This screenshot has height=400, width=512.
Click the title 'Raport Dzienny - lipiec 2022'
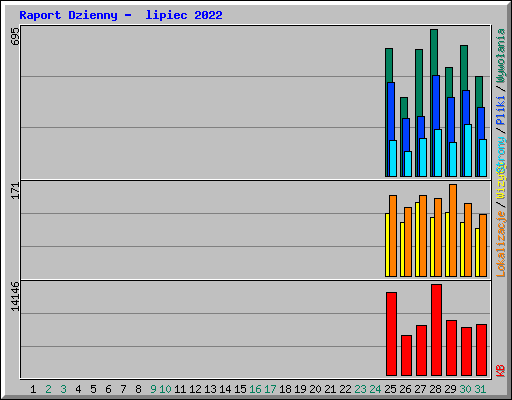click(x=121, y=15)
